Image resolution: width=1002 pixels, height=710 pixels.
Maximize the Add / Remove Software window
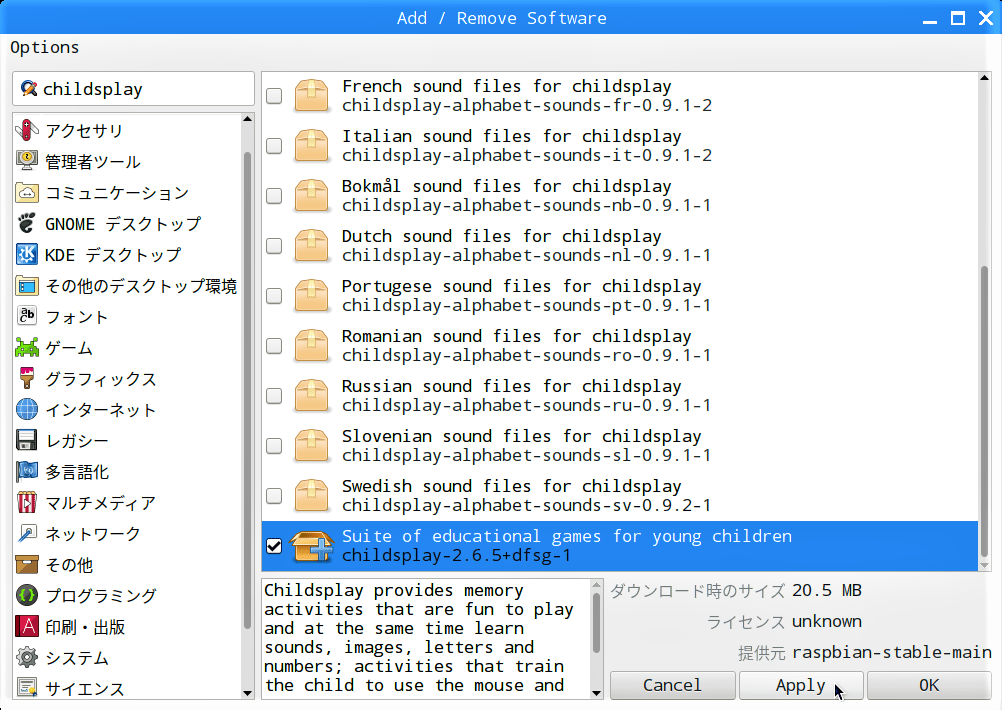pos(958,18)
